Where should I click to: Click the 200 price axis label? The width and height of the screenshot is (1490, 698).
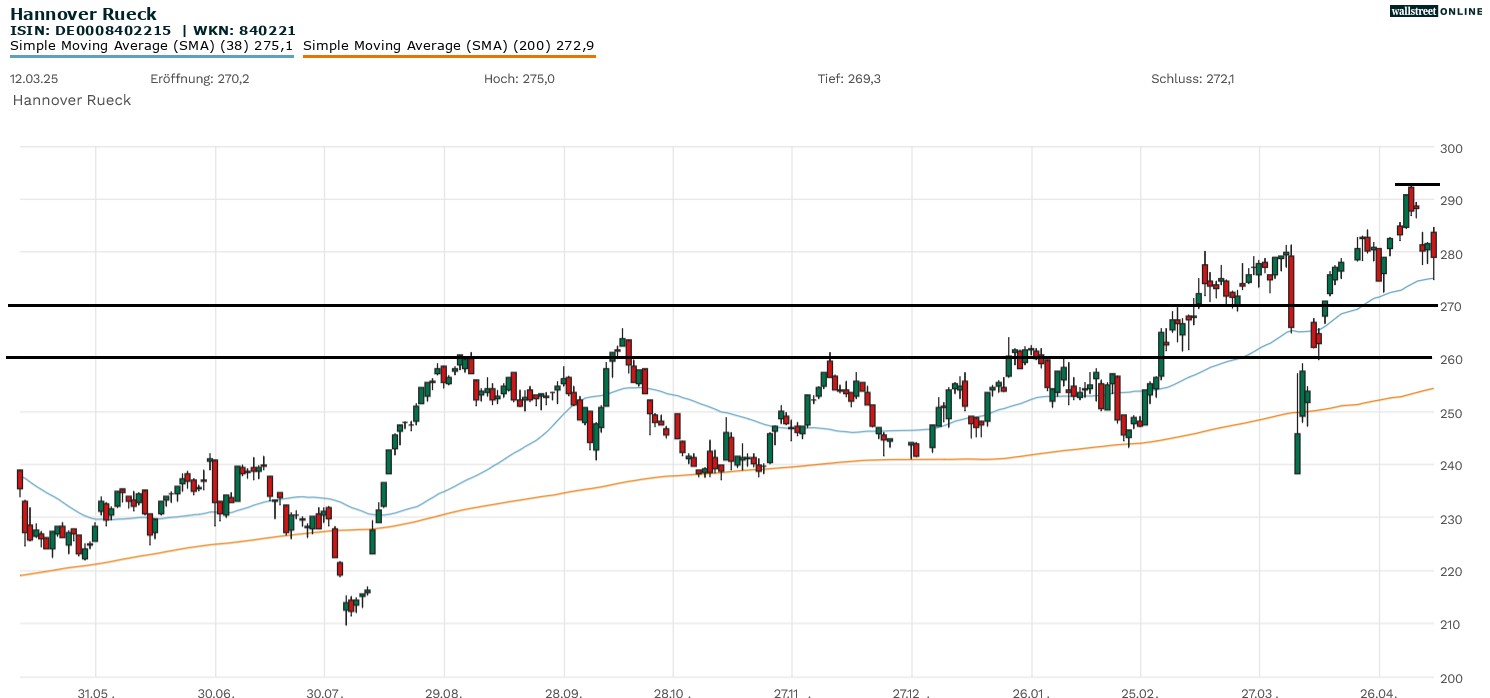click(x=1451, y=678)
